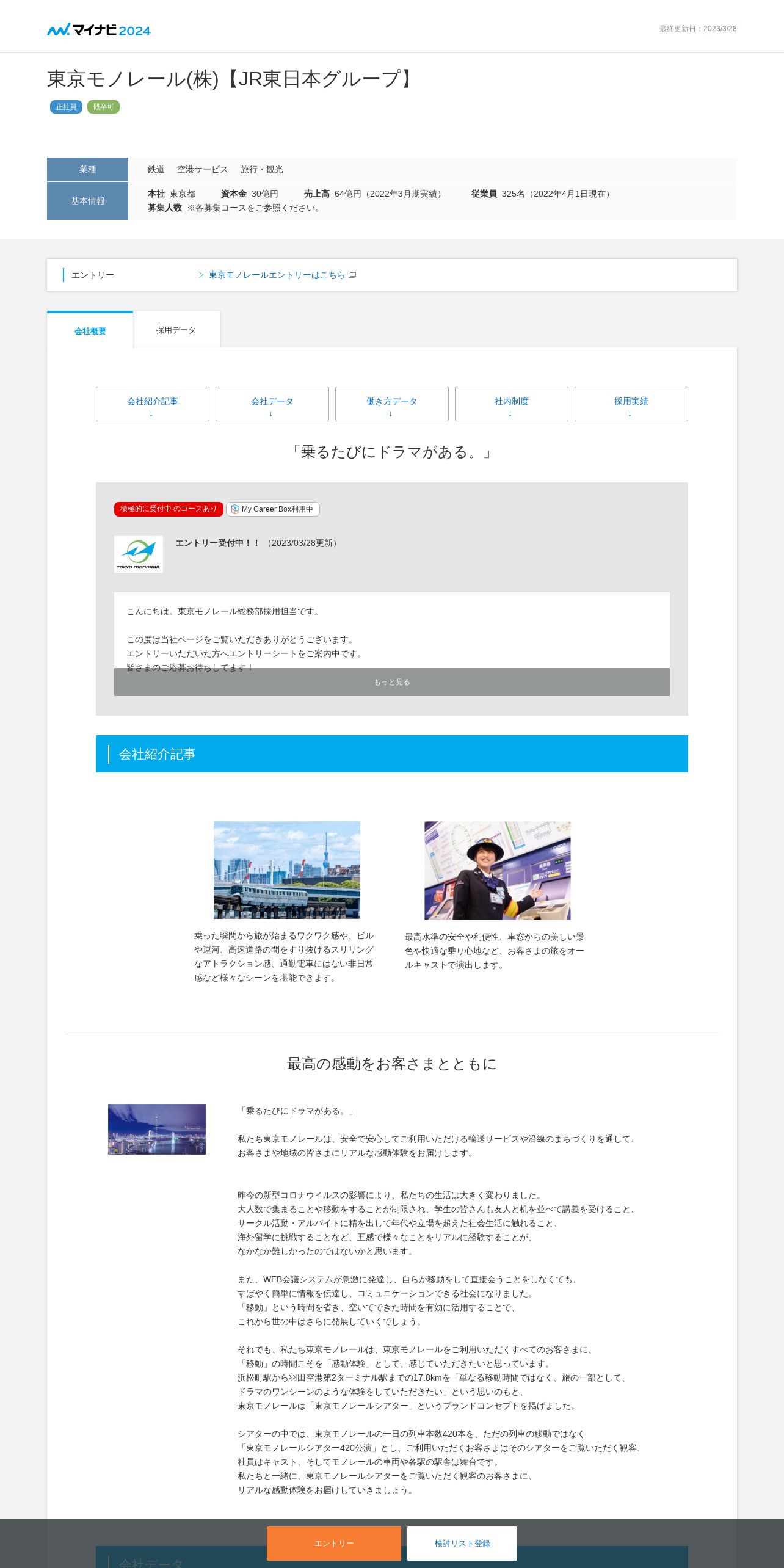784x1568 pixels.
Task: Open the Rainbow Bridge night photo
Action: [157, 1129]
